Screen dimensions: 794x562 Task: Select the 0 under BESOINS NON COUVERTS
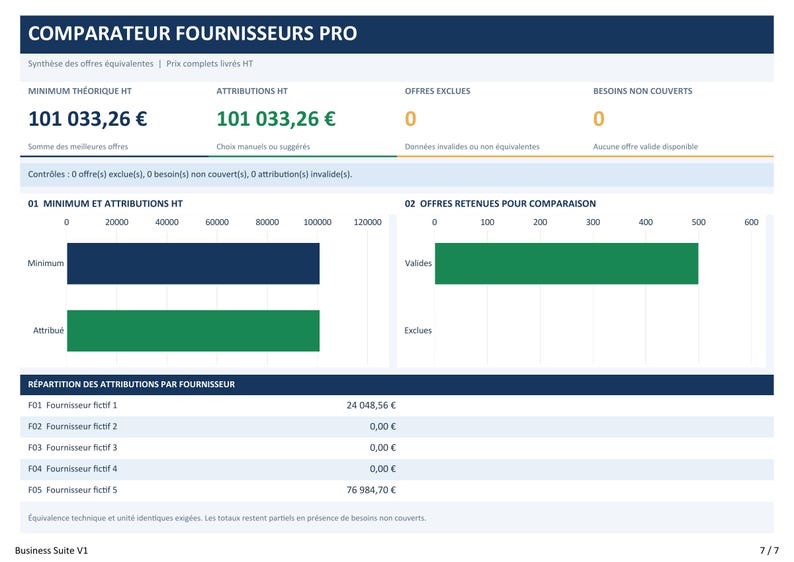pyautogui.click(x=599, y=119)
